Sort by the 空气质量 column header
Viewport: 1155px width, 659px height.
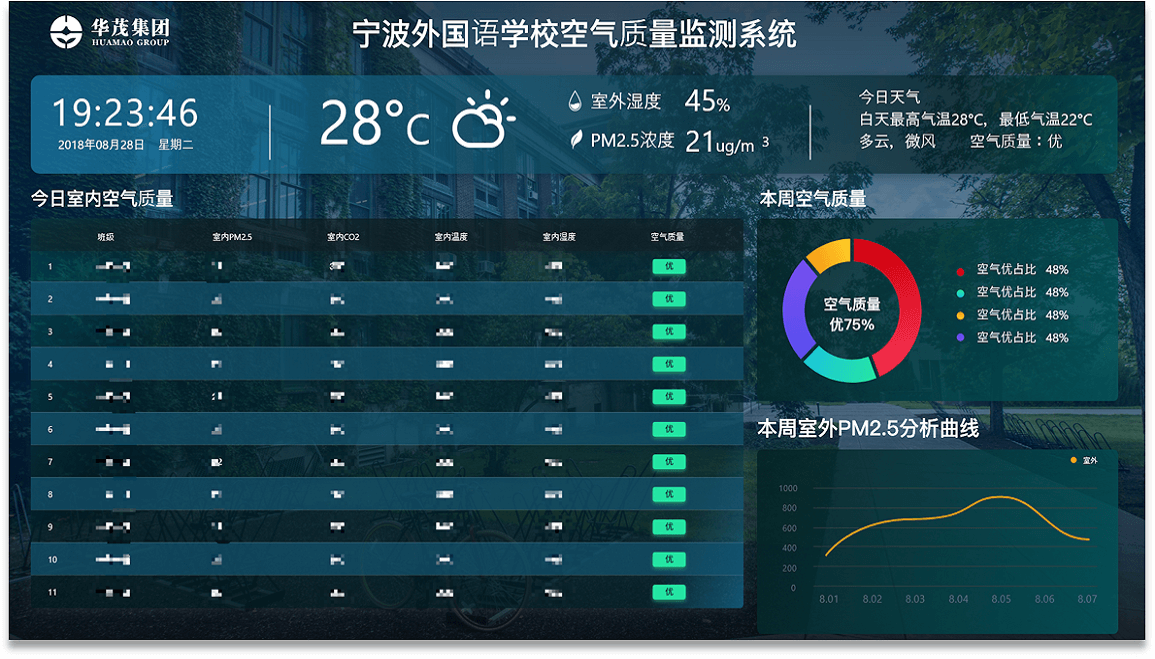pos(667,237)
